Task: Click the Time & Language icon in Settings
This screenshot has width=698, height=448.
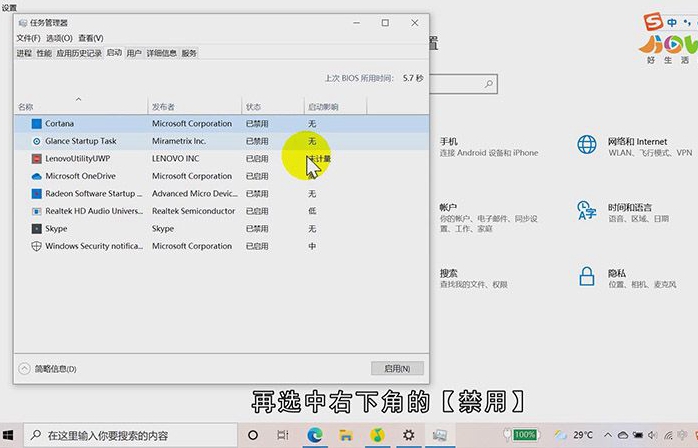Action: 587,210
